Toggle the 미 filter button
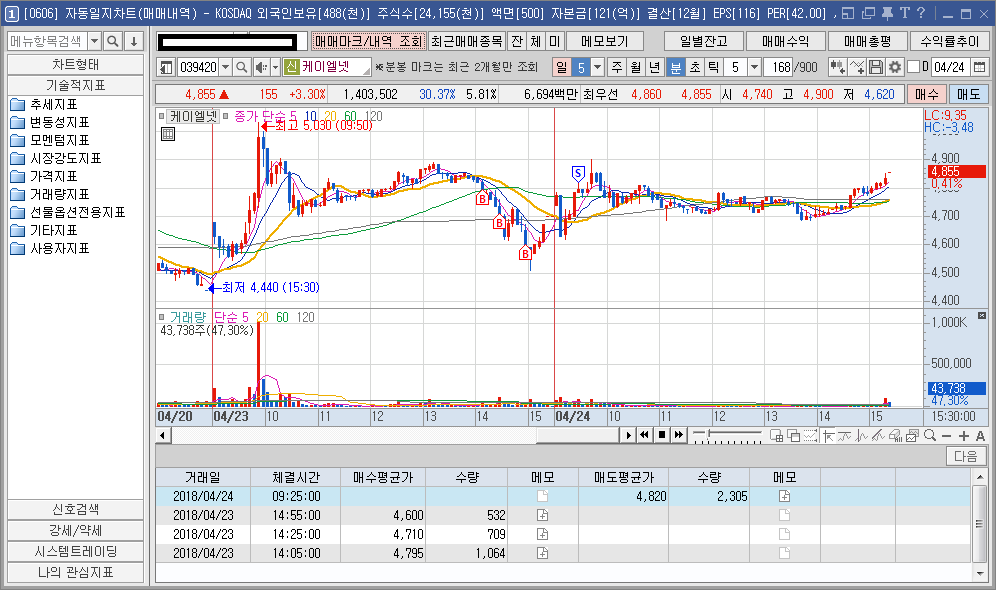Screen dimensions: 996x590 (x=555, y=41)
